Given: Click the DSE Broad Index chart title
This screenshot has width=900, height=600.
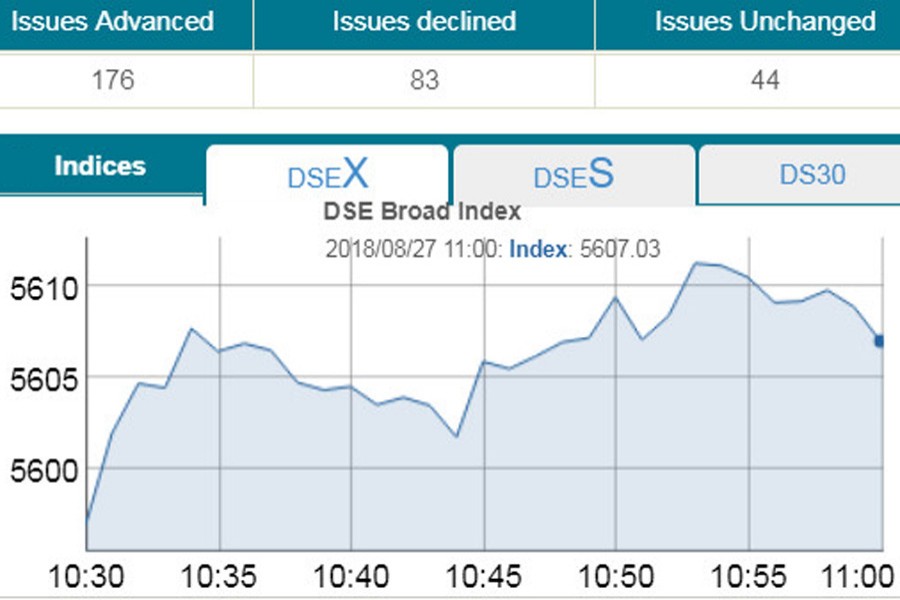Looking at the screenshot, I should pos(422,212).
